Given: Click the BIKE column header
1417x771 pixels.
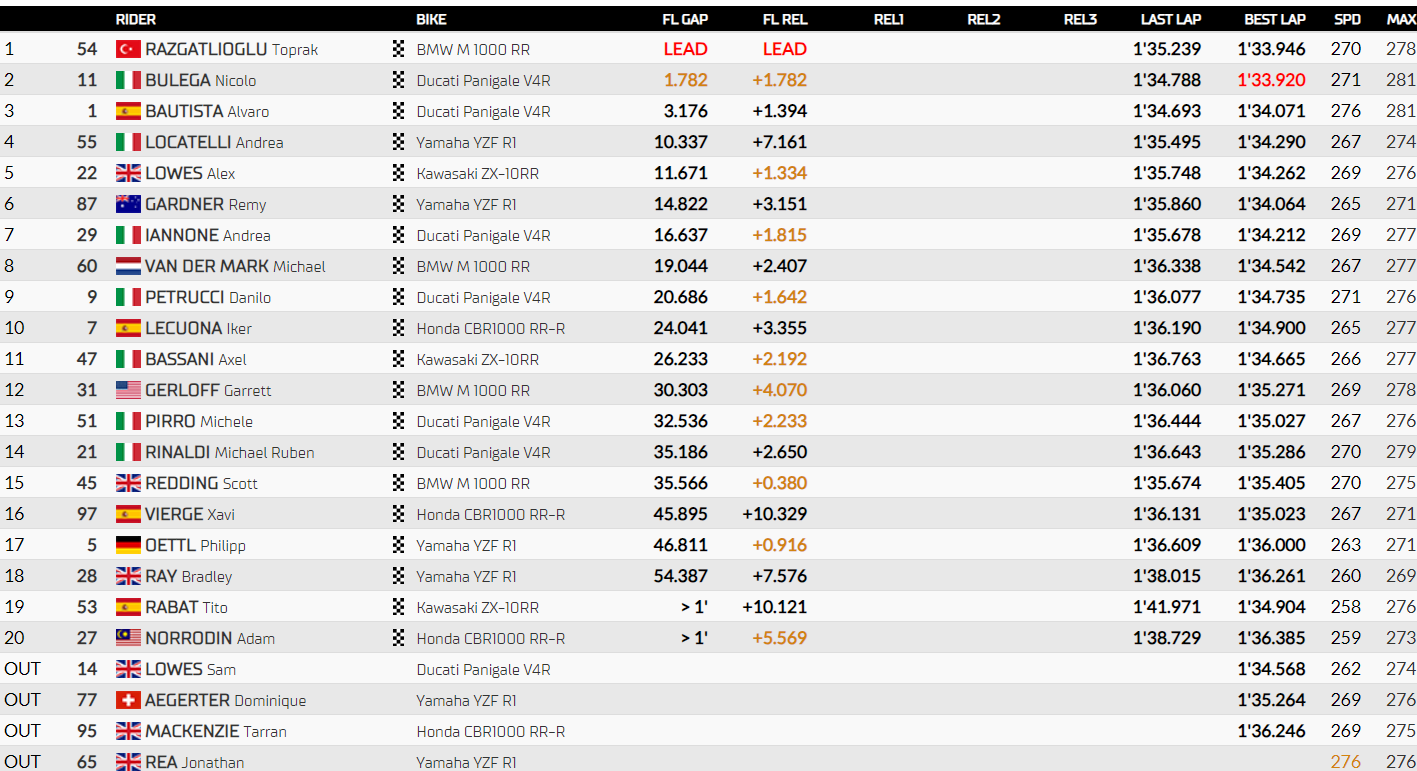Looking at the screenshot, I should [431, 19].
